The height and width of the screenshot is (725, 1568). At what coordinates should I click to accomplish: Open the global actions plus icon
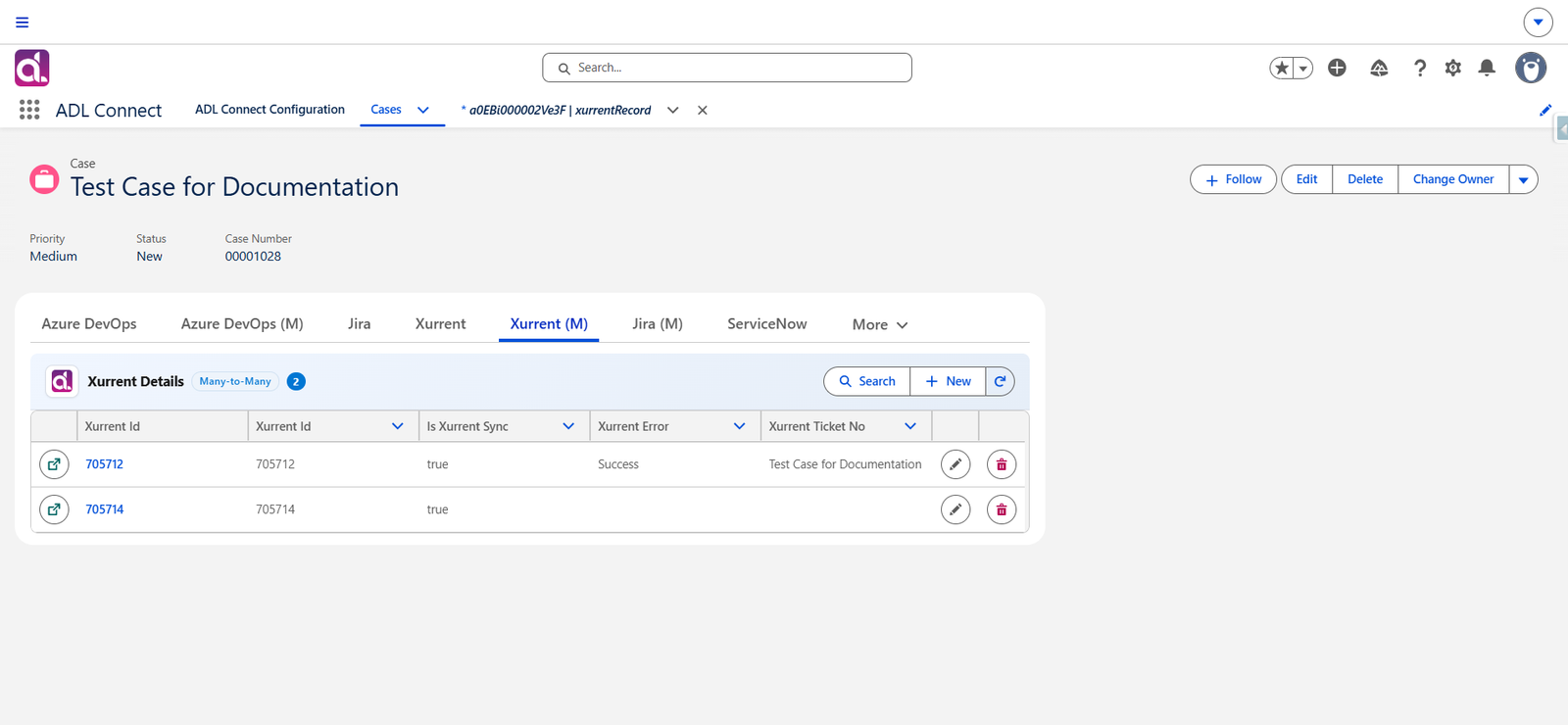point(1337,68)
